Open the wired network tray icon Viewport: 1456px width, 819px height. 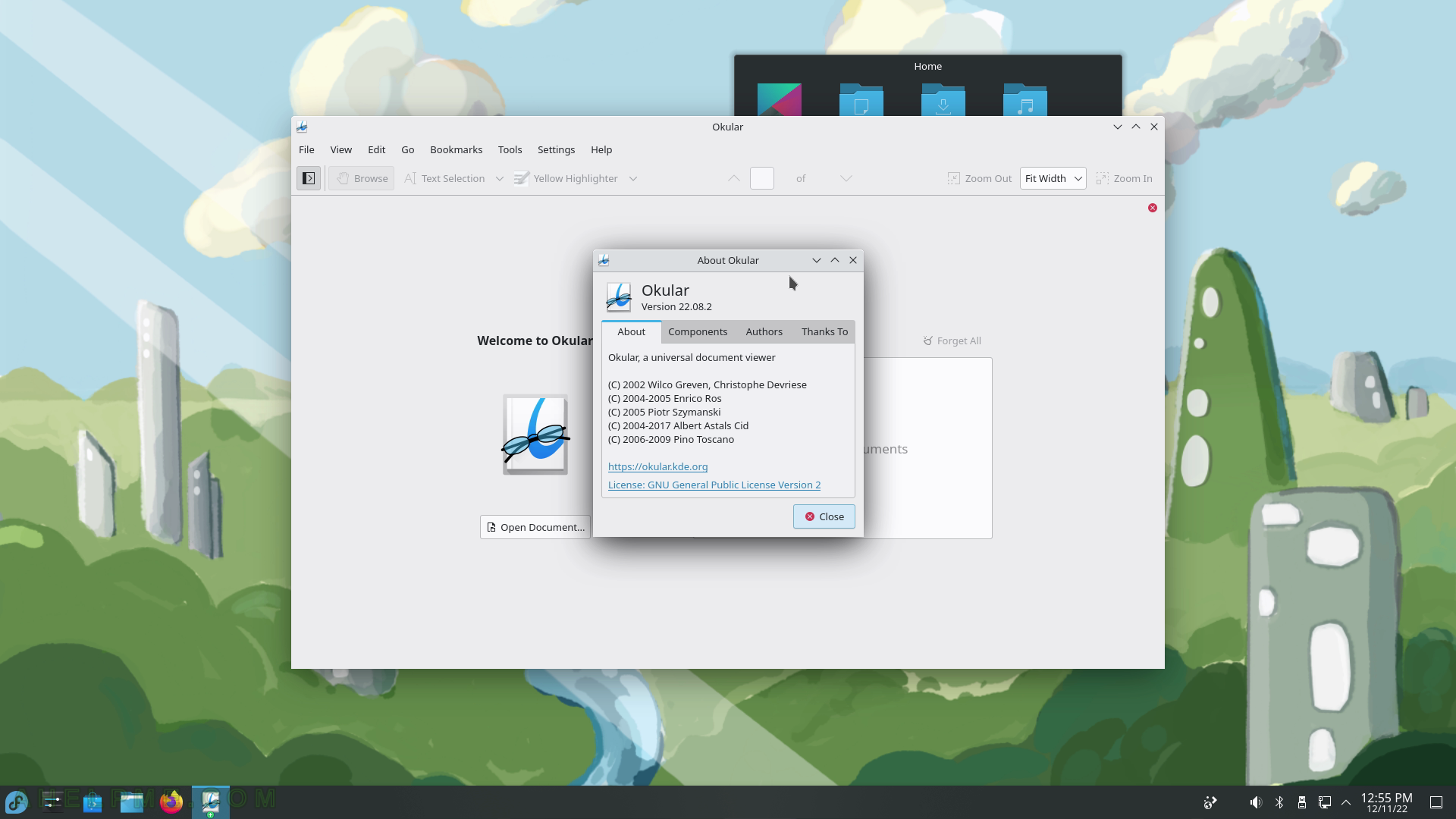click(x=1325, y=802)
